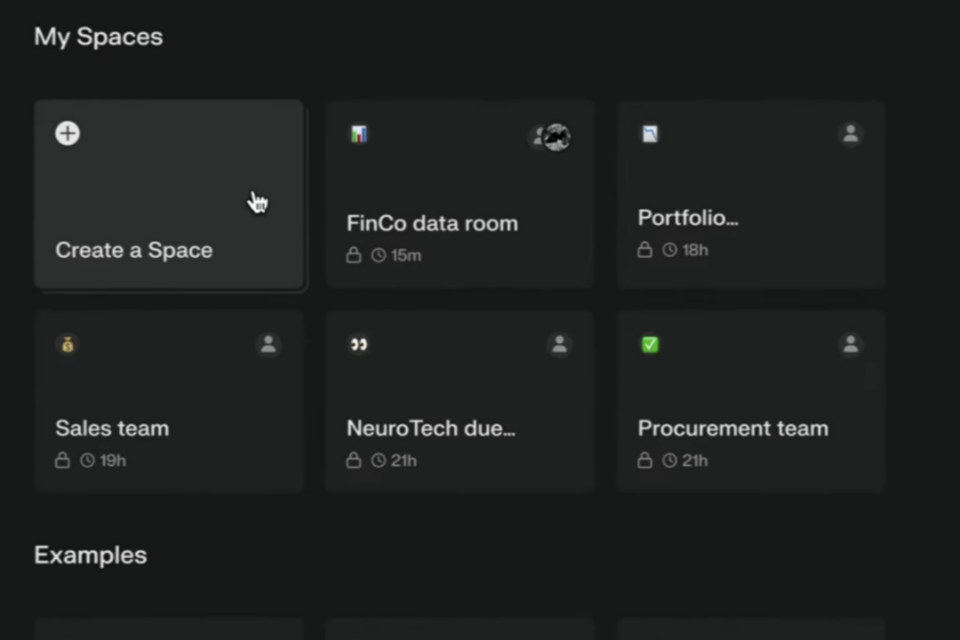Click the clock icon under Procurement team
This screenshot has width=960, height=640.
coord(669,461)
